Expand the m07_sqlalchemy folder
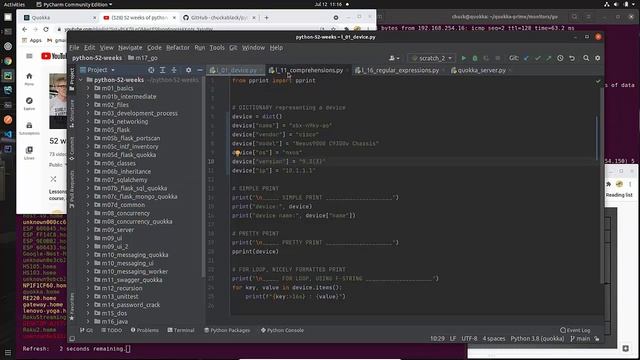This screenshot has width=640, height=360. point(88,180)
